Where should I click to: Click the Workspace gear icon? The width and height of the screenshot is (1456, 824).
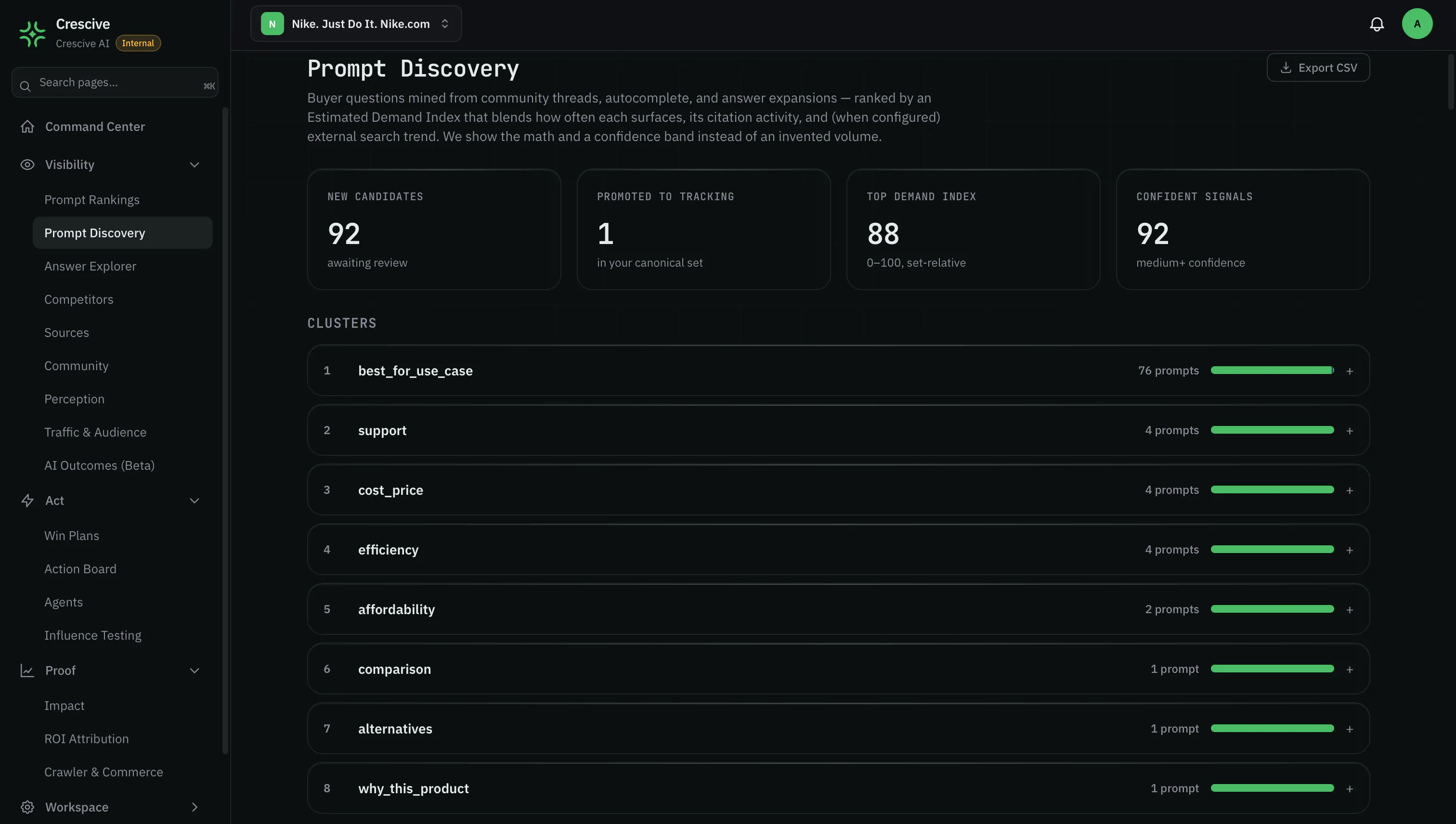tap(27, 807)
